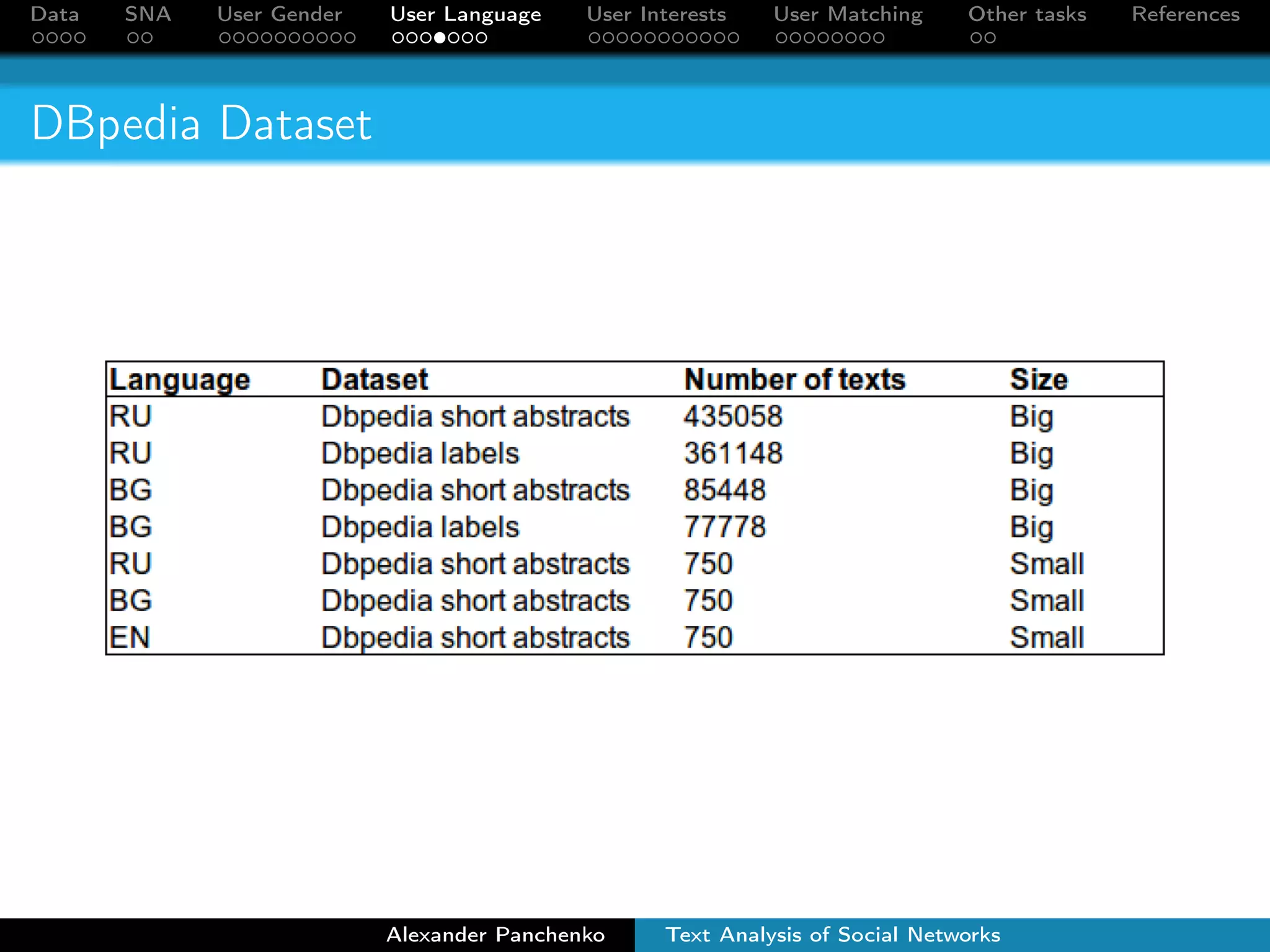Image resolution: width=1270 pixels, height=952 pixels.
Task: Click the Size column header
Action: tap(1039, 379)
